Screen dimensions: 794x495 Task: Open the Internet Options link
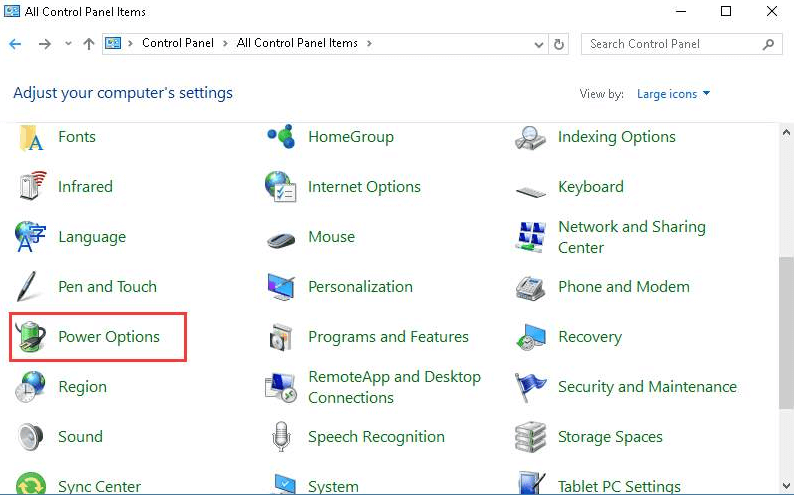coord(364,187)
